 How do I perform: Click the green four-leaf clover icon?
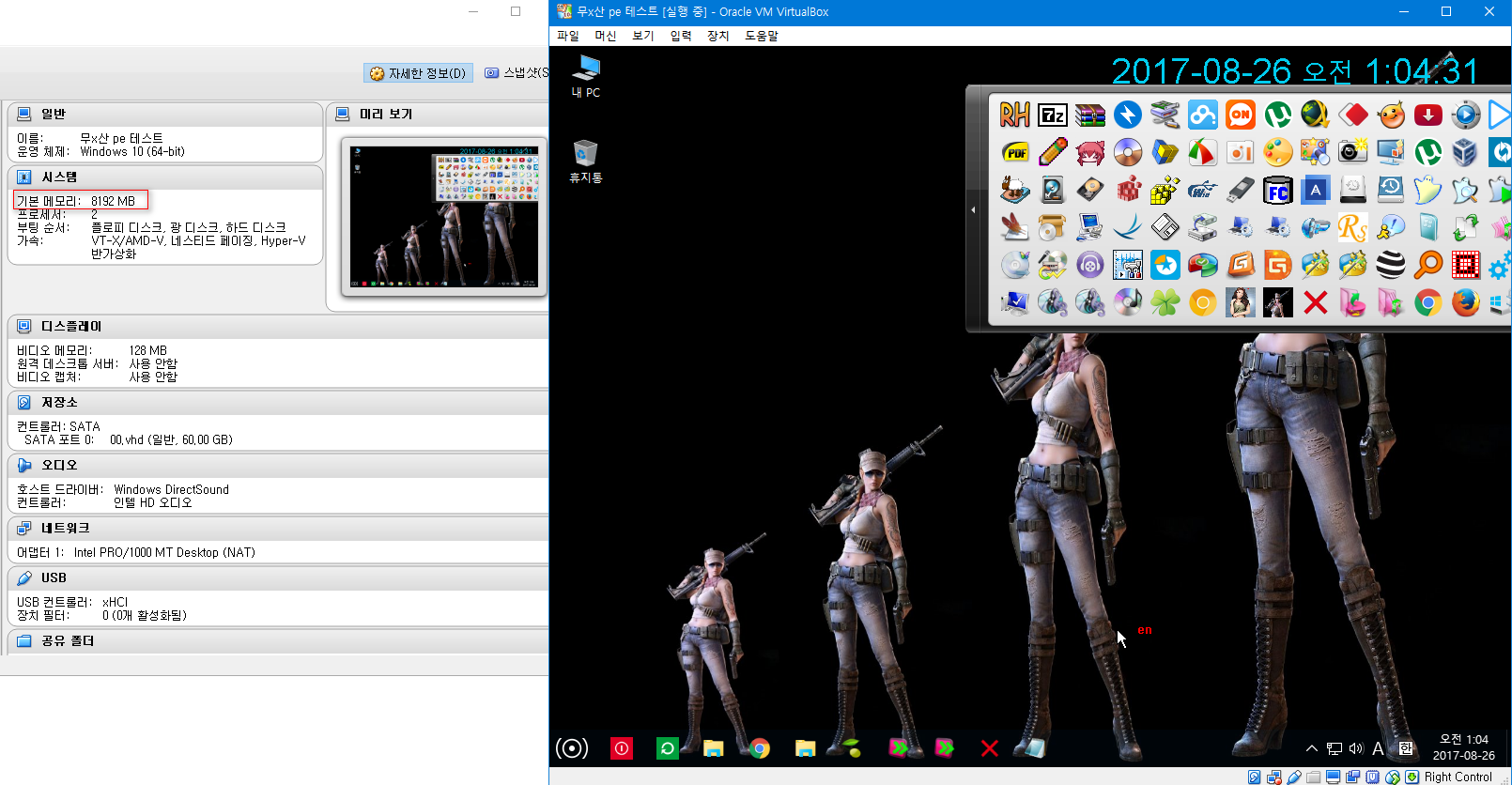coord(1165,302)
